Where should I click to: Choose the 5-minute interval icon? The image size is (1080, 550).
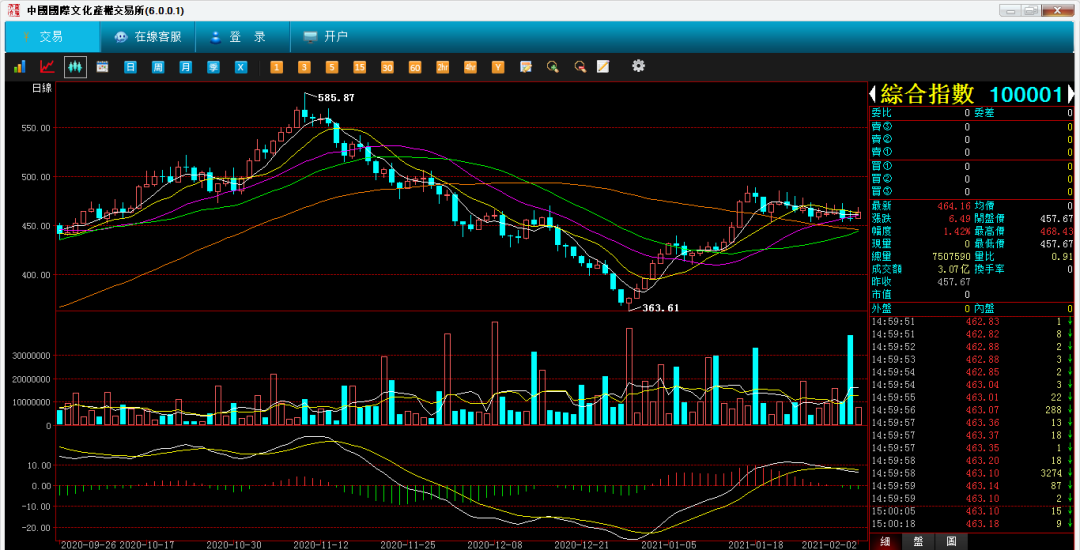[x=332, y=67]
